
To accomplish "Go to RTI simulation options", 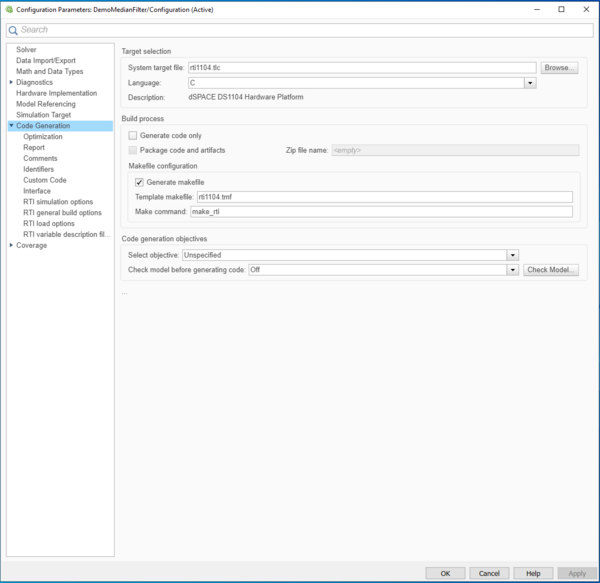I will tap(58, 202).
